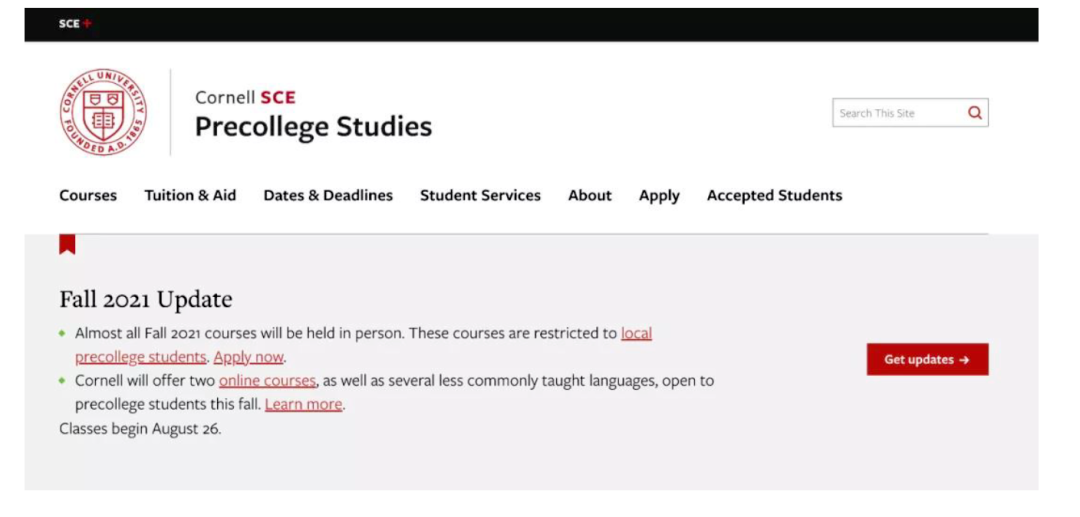1080x517 pixels.
Task: Click the red plus beside SCE
Action: 87,24
